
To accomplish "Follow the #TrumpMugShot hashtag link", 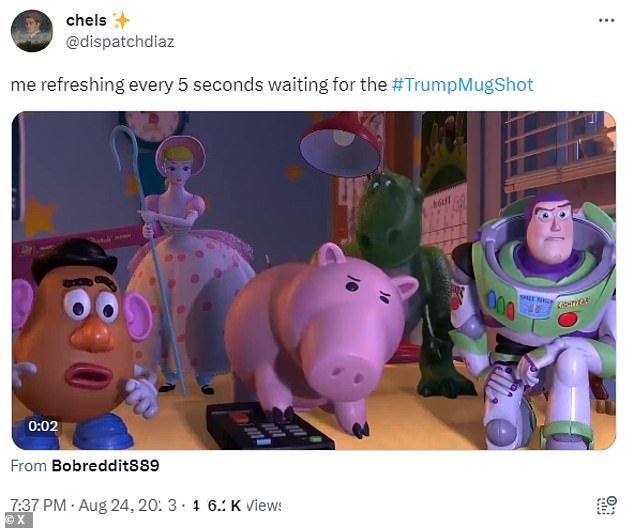I will coord(463,85).
